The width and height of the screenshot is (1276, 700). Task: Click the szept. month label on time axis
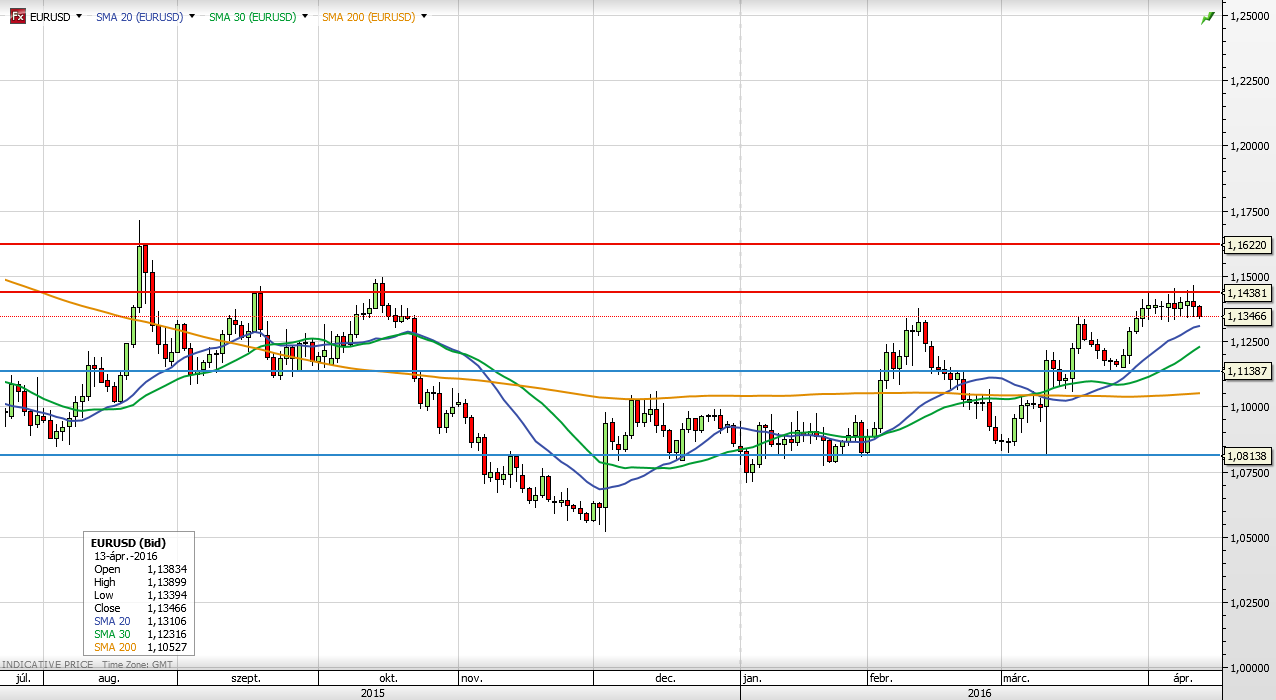coord(246,678)
